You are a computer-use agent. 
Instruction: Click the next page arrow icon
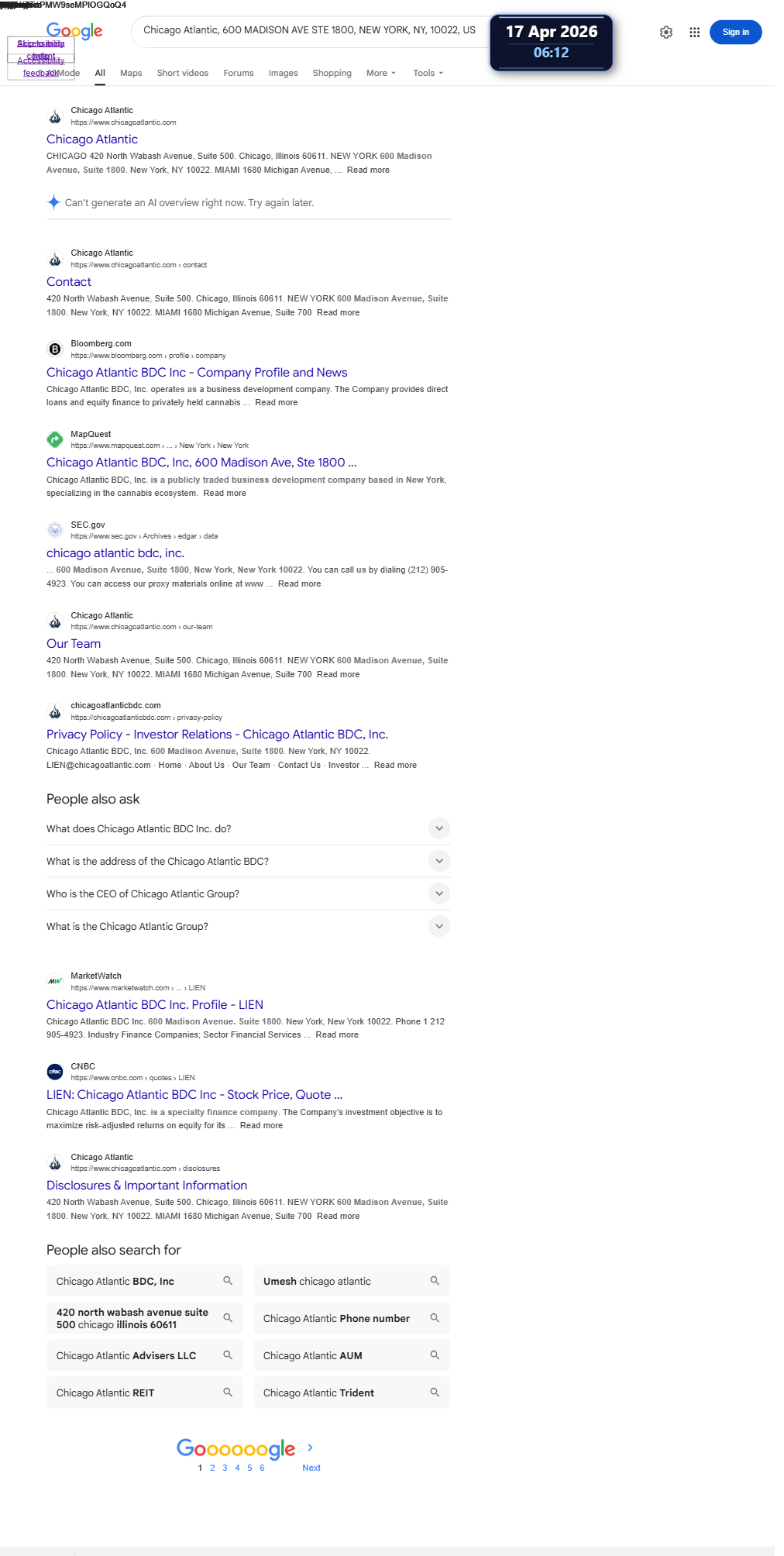point(311,1448)
